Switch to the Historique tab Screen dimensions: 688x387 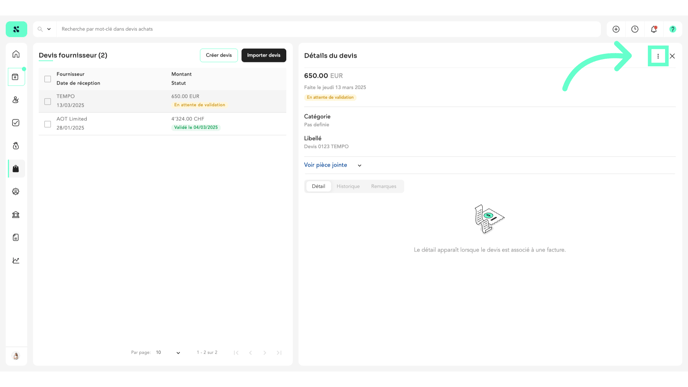coord(348,186)
